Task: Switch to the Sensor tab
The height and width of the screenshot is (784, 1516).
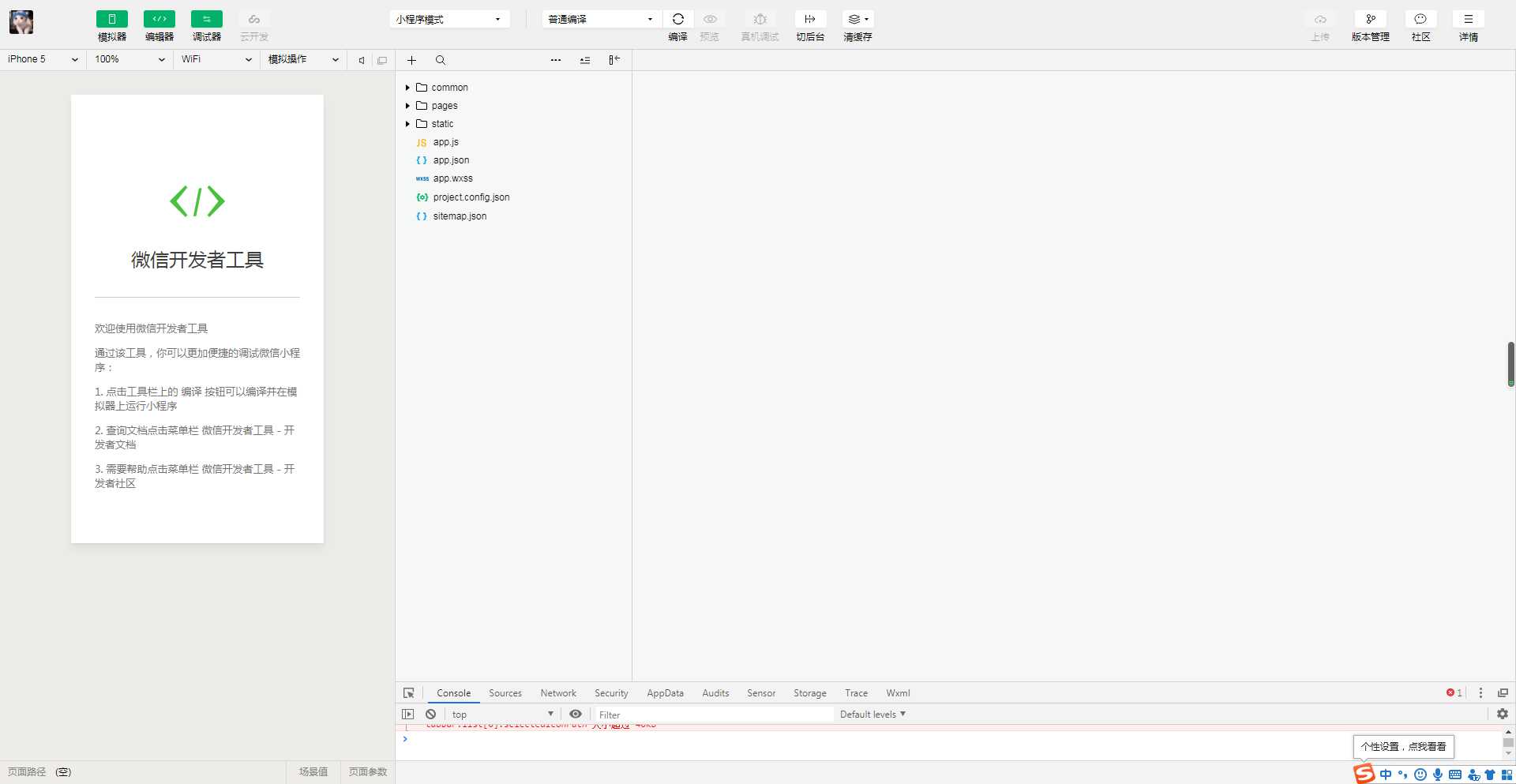Action: coord(761,693)
